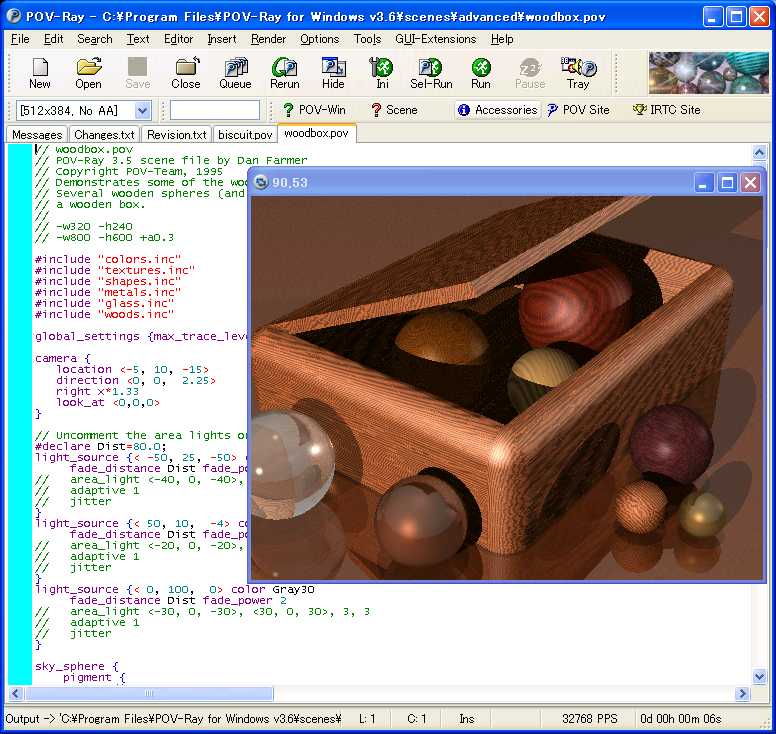776x734 pixels.
Task: Open POV-Win help
Action: 314,110
